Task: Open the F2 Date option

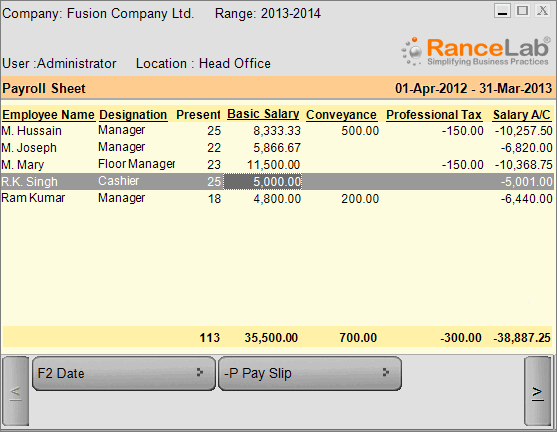Action: tap(124, 373)
